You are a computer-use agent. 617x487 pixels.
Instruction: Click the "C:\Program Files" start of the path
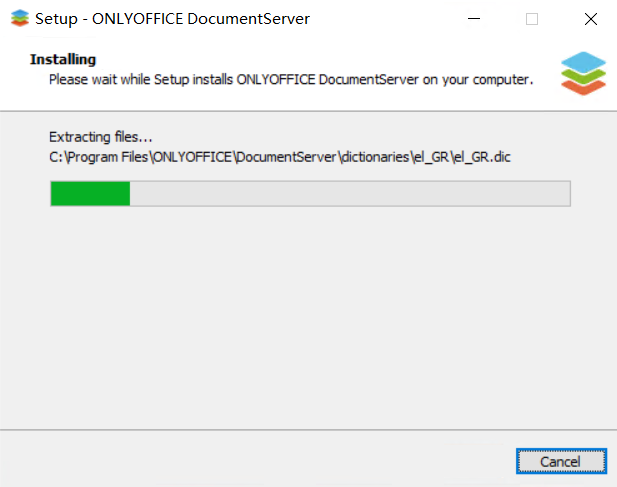pyautogui.click(x=99, y=157)
